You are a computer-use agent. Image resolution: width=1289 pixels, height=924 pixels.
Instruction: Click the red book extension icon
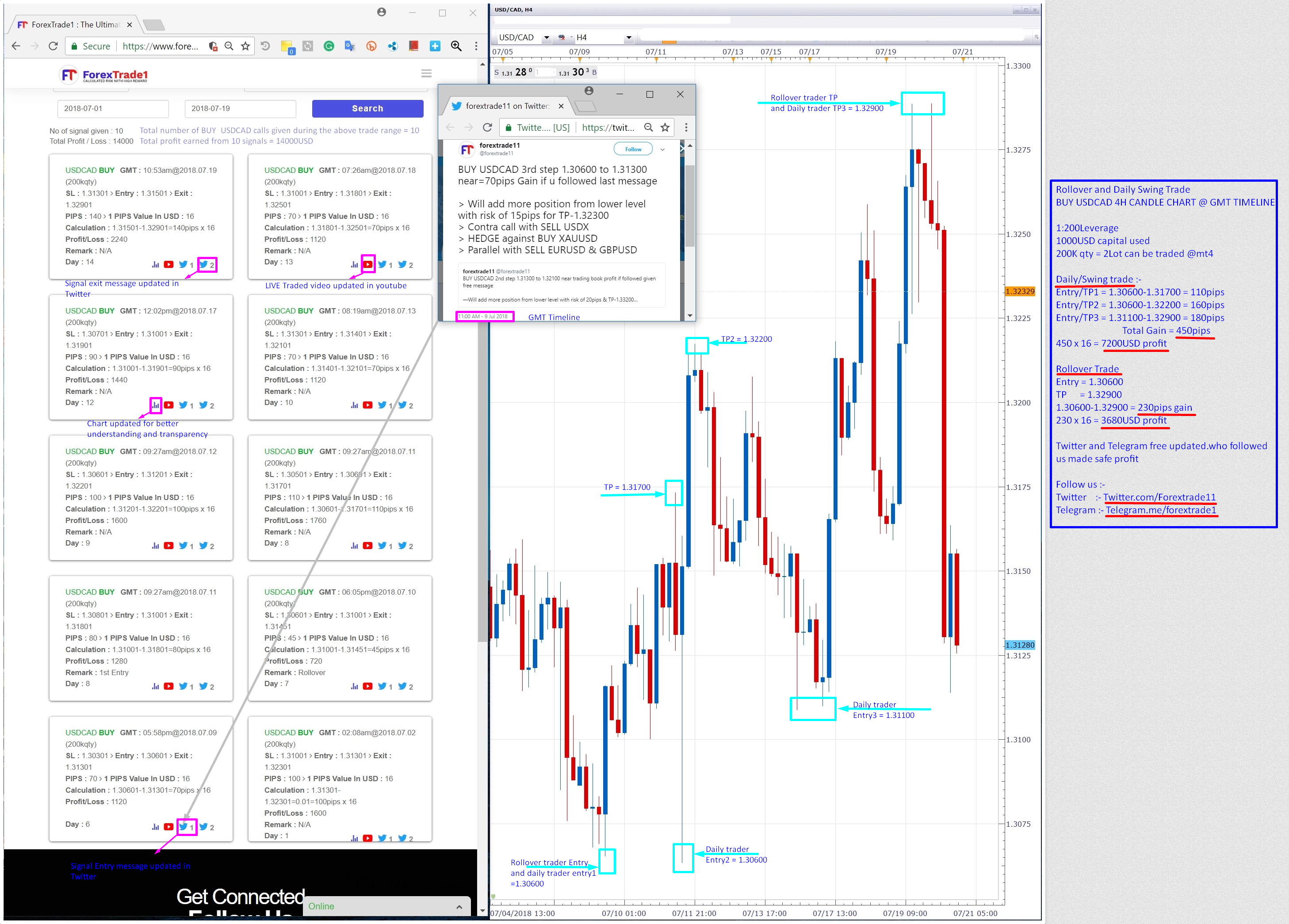click(x=414, y=46)
